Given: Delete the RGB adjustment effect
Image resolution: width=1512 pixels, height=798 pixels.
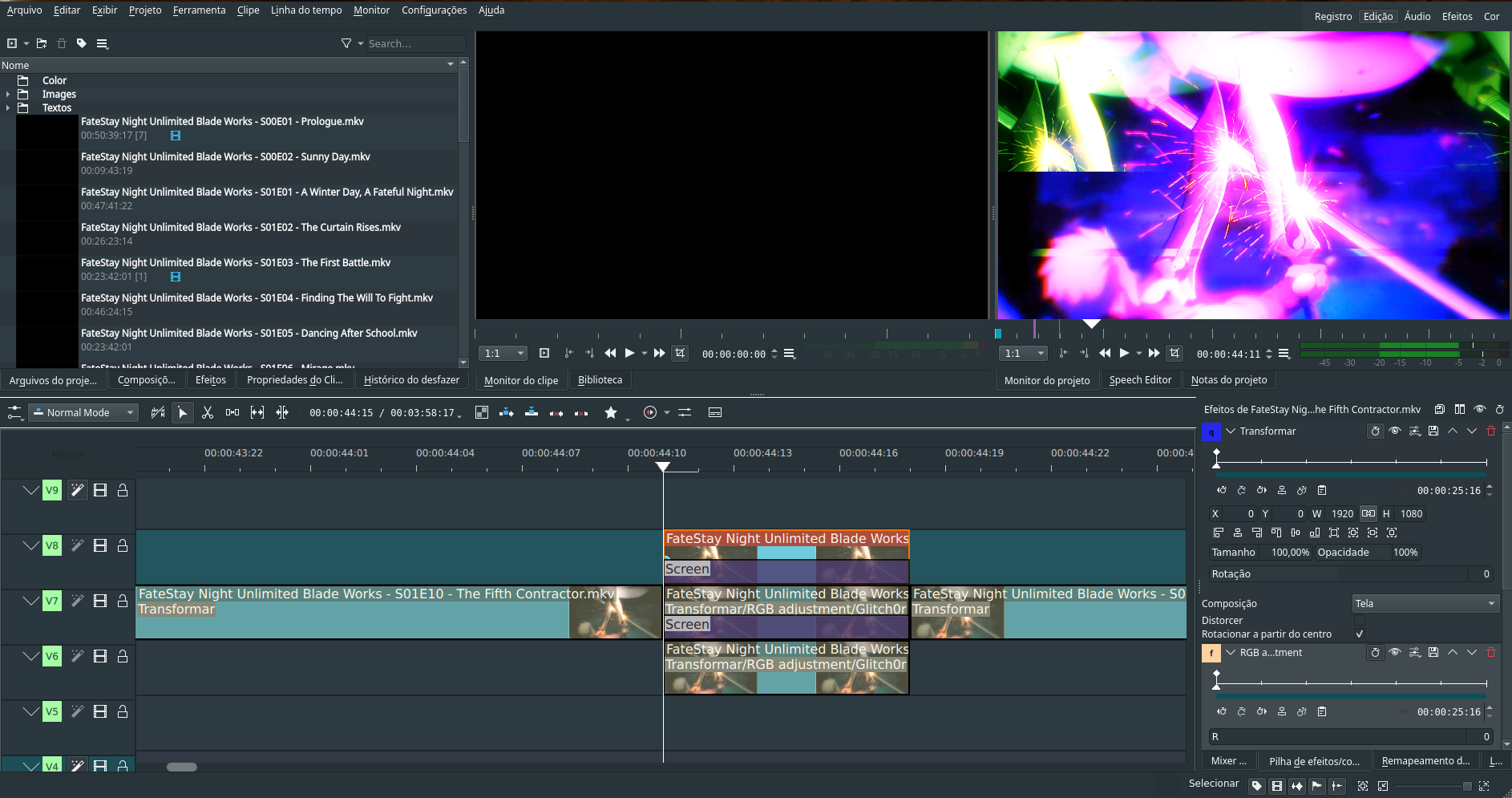Looking at the screenshot, I should click(x=1491, y=652).
